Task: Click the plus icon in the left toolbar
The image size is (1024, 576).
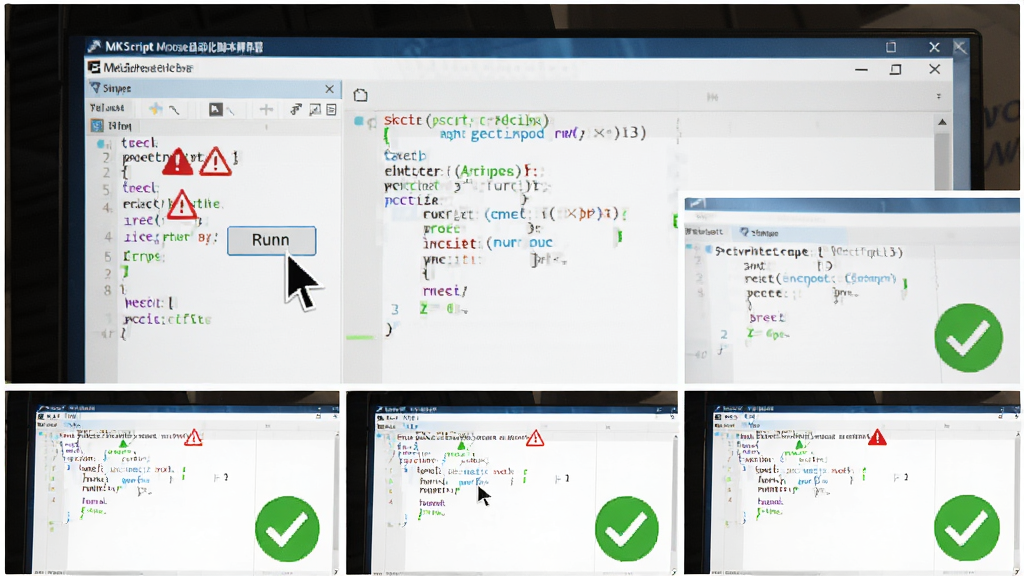Action: [x=266, y=109]
